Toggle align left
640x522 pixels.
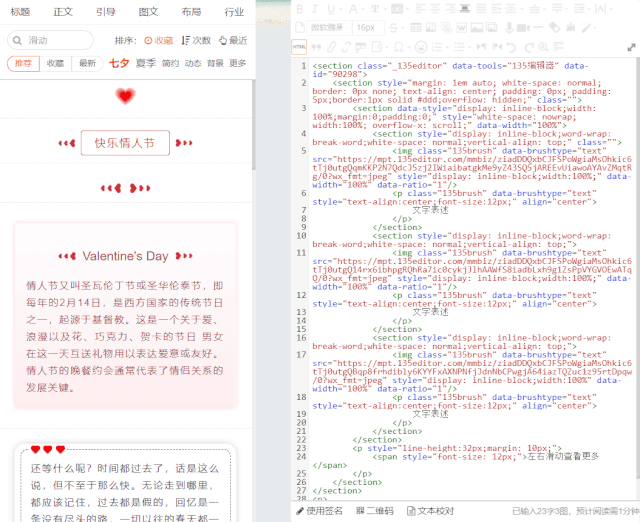pos(420,9)
